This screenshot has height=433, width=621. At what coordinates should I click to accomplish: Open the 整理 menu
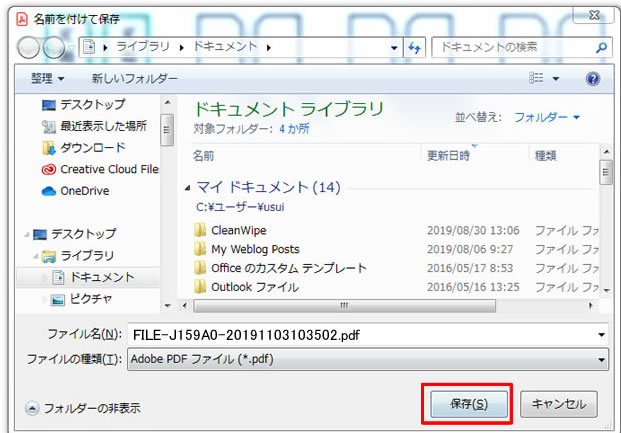point(47,78)
